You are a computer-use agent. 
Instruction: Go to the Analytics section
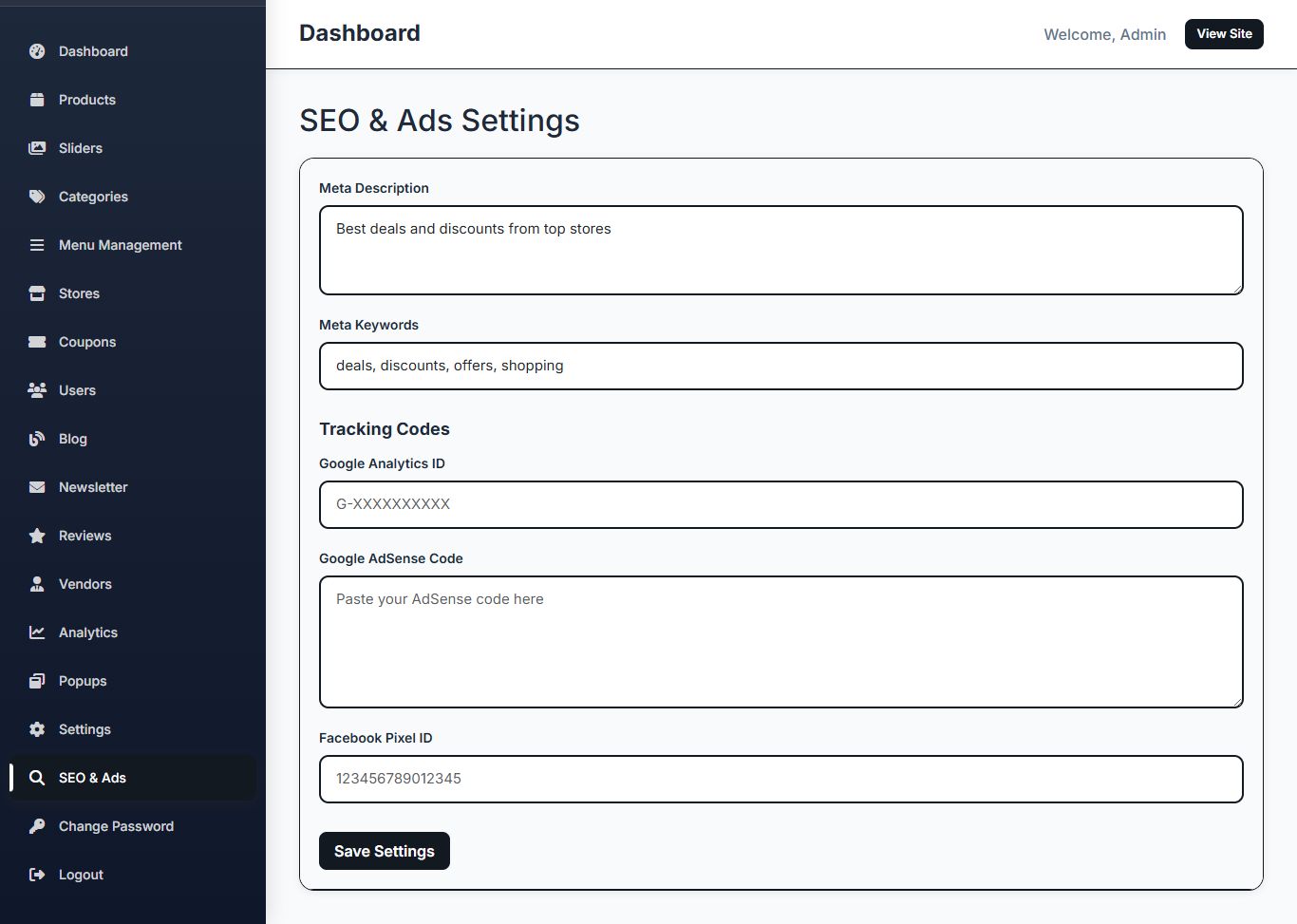(x=87, y=632)
